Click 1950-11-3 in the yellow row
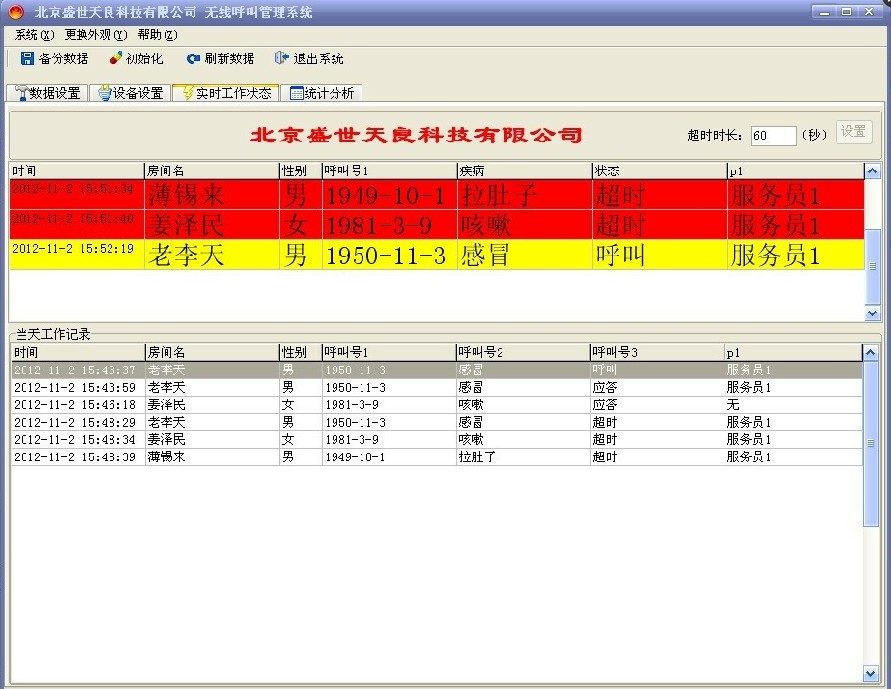The height and width of the screenshot is (689, 891). pos(385,256)
